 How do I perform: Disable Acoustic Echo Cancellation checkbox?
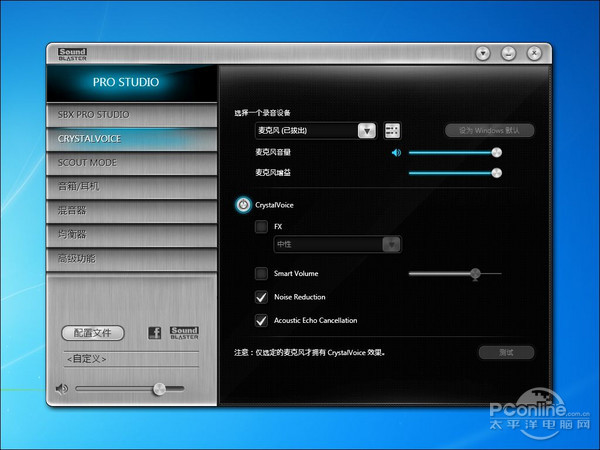pos(261,321)
